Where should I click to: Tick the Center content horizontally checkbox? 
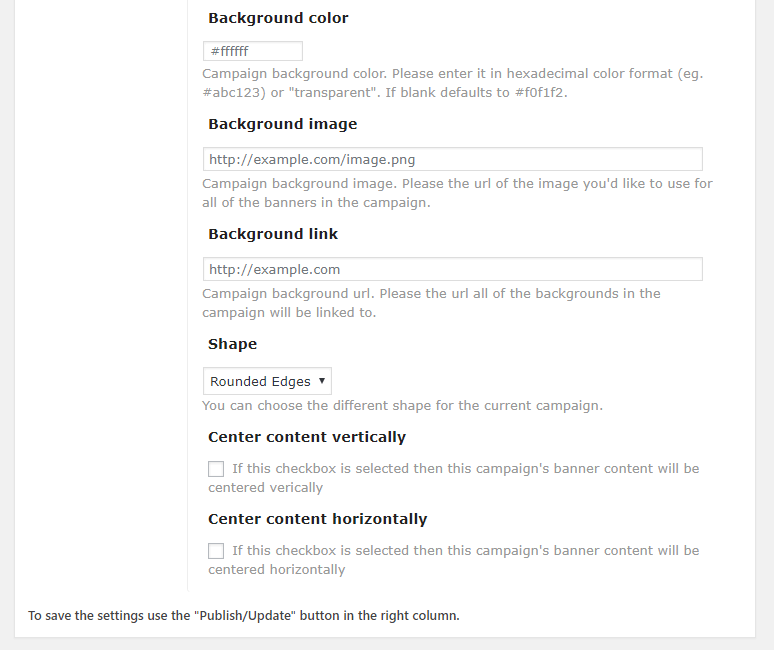point(216,550)
